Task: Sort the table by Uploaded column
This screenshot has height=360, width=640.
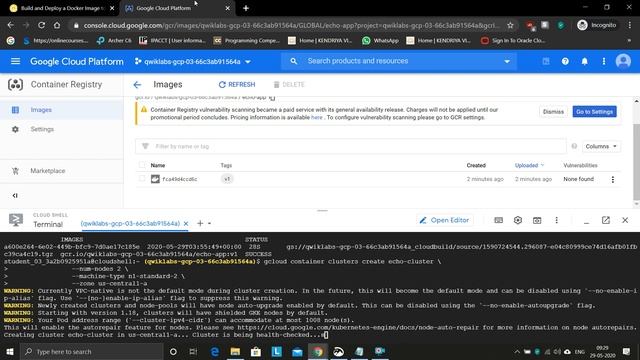Action: click(x=529, y=165)
